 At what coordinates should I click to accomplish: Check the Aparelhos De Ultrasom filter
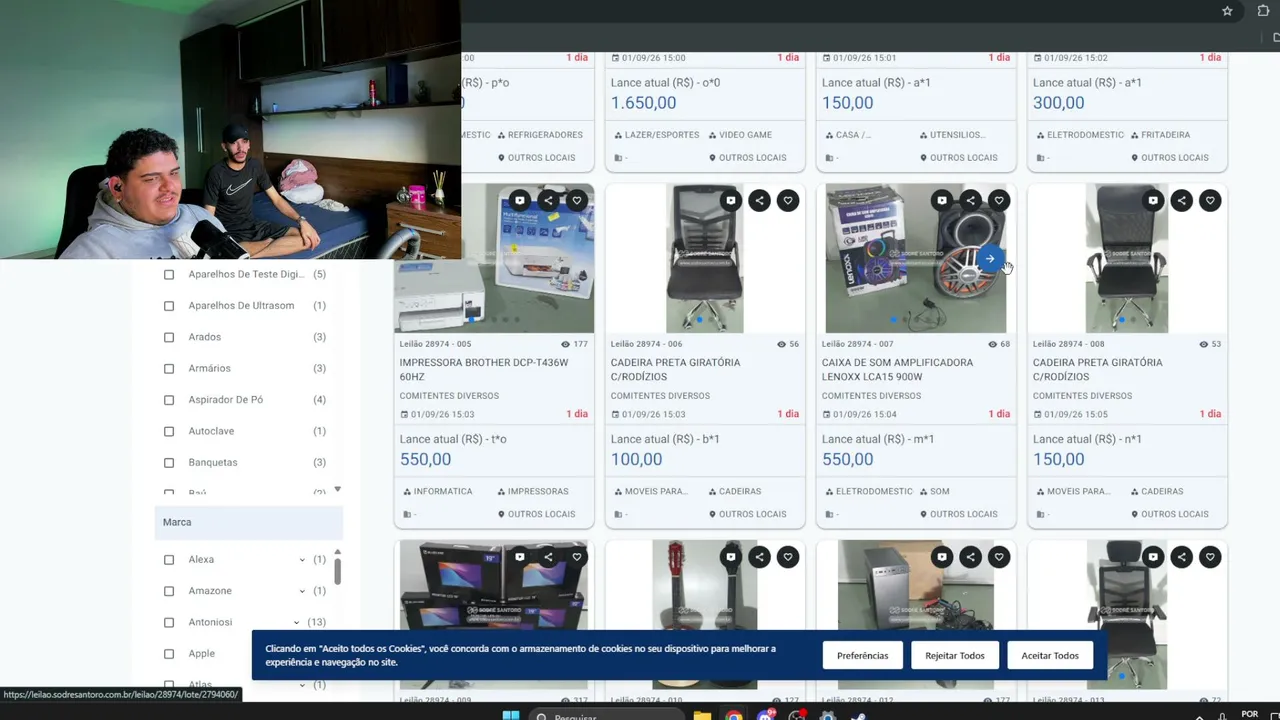169,306
